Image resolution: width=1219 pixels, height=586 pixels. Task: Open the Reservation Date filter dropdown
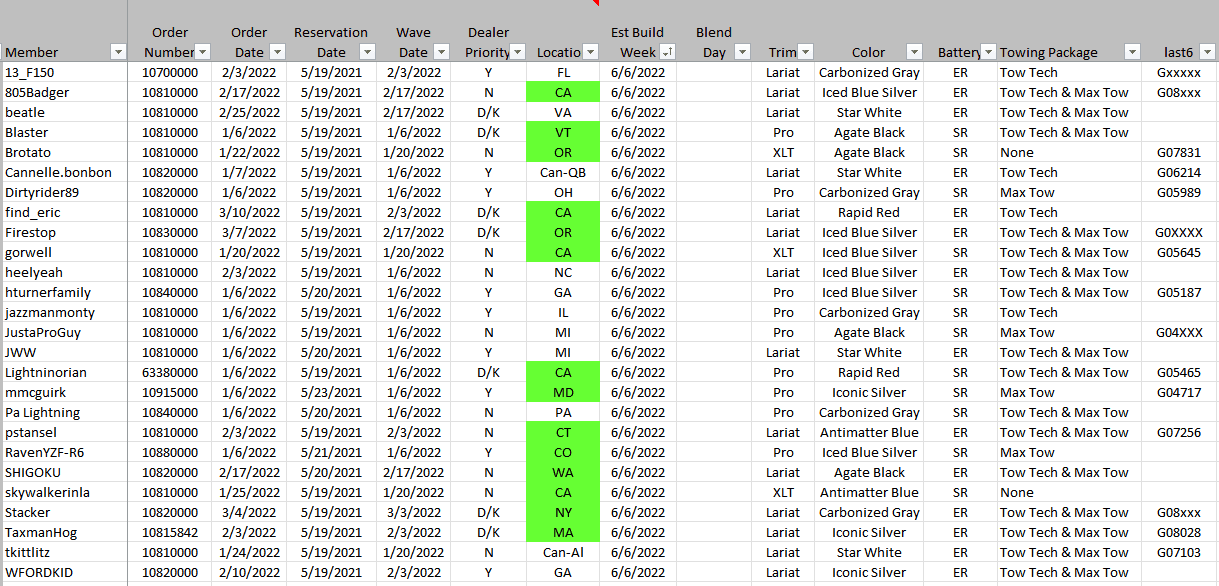365,52
